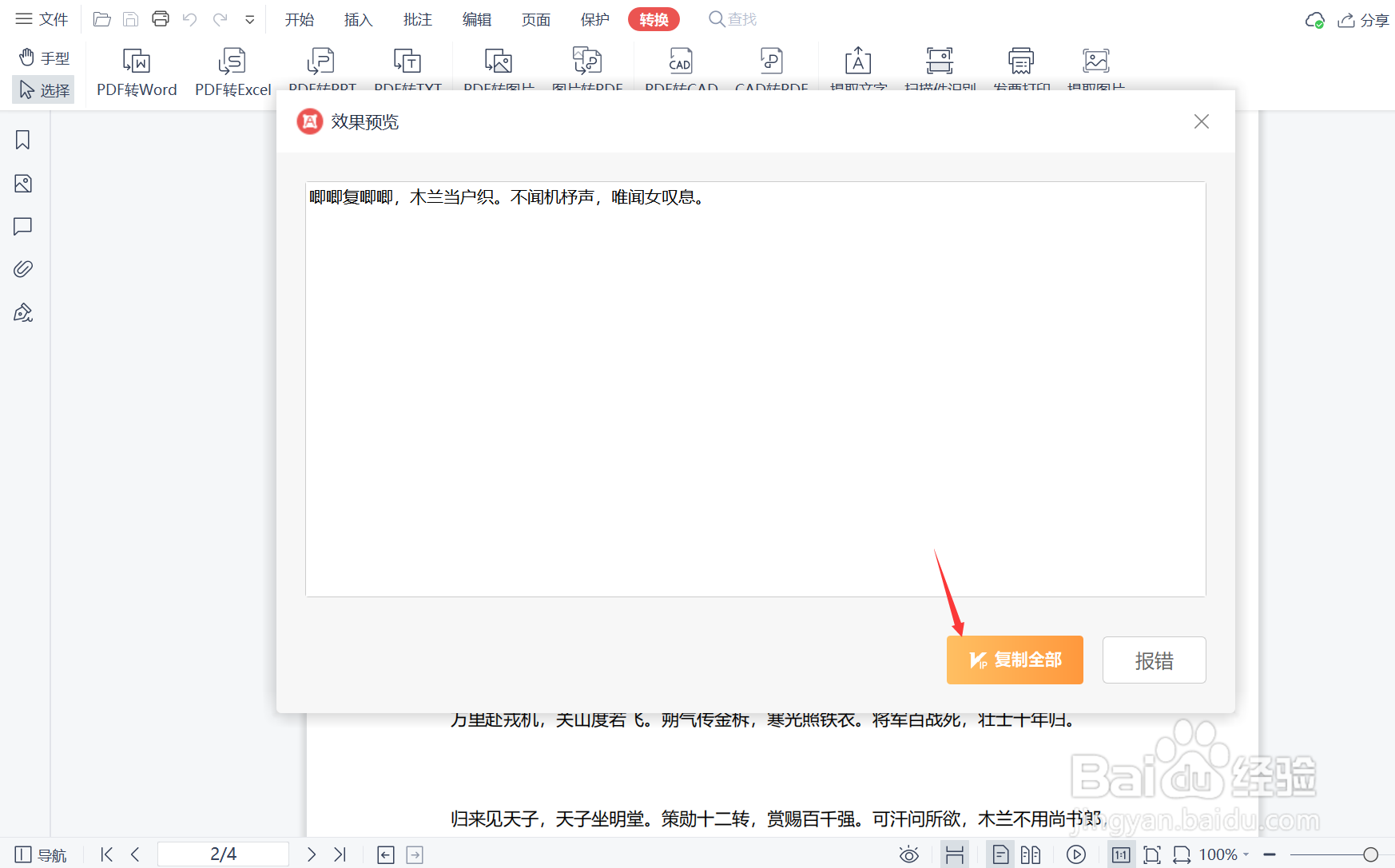This screenshot has width=1395, height=868.
Task: Click the page number input field
Action: (x=222, y=853)
